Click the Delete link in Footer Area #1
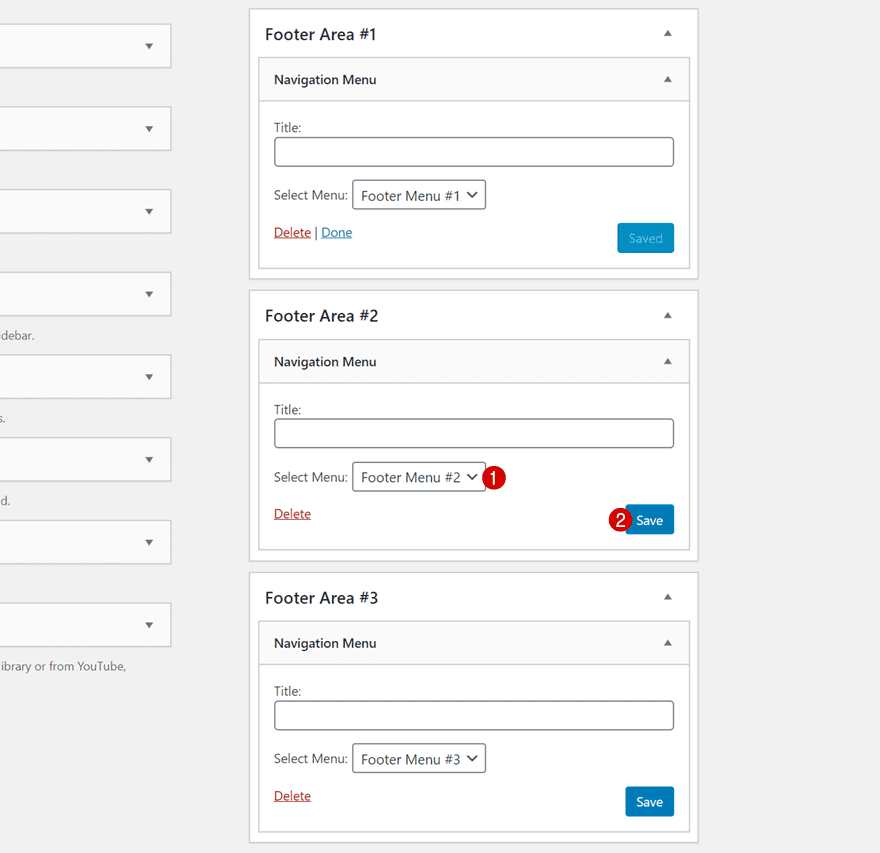The height and width of the screenshot is (853, 880). tap(291, 231)
